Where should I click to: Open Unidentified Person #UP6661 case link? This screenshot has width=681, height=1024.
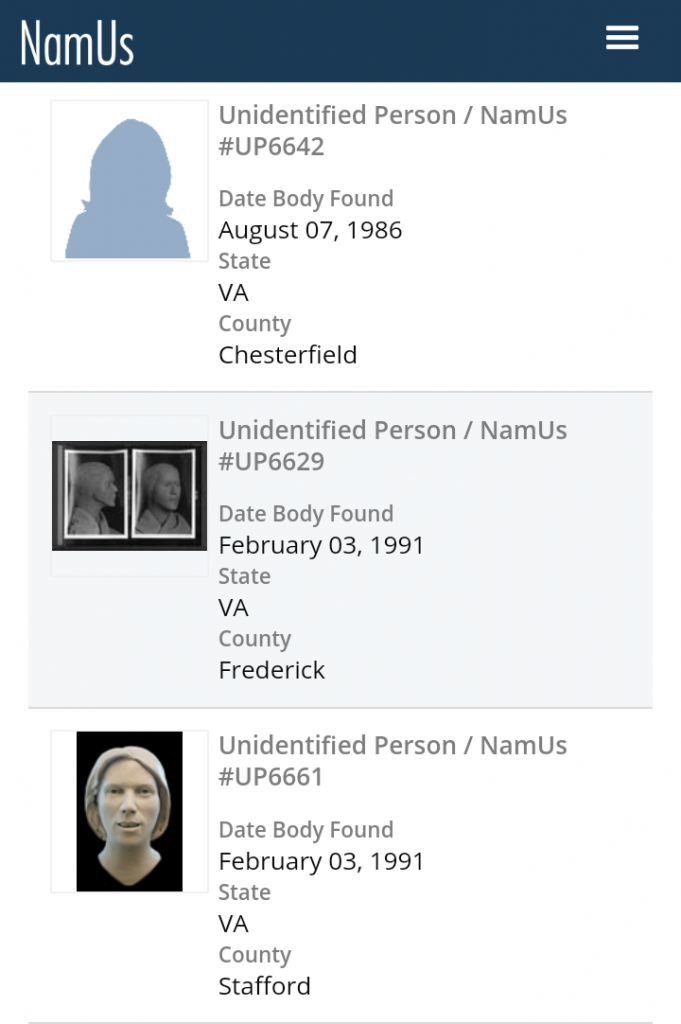pyautogui.click(x=392, y=761)
